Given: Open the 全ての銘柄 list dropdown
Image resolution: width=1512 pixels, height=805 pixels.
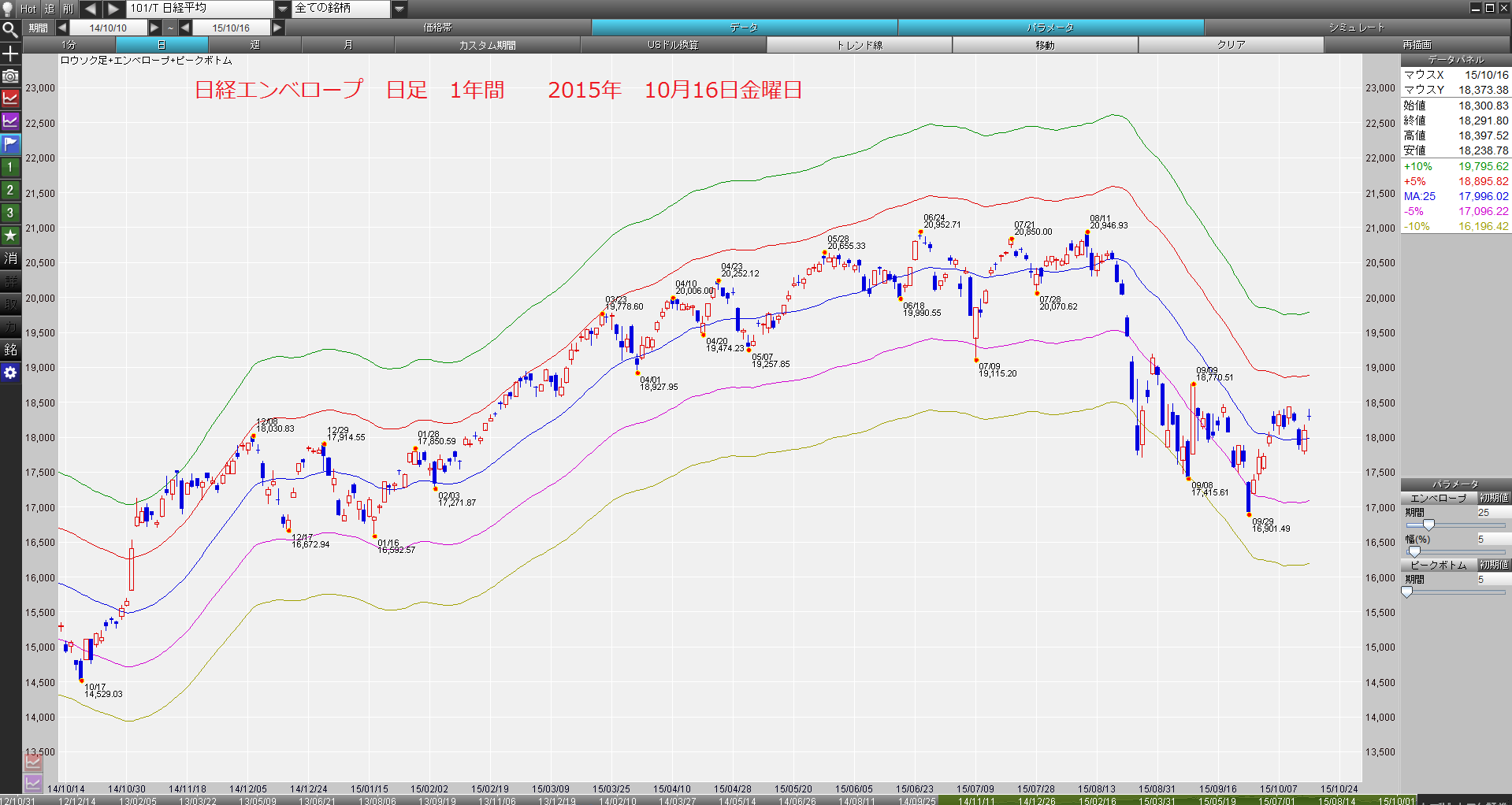Looking at the screenshot, I should (399, 9).
